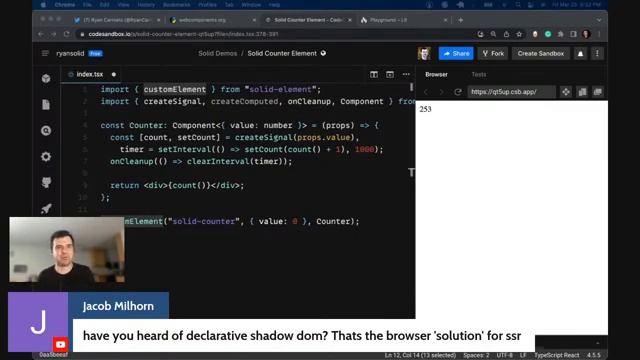Go forward in the preview browser

pyautogui.click(x=441, y=92)
